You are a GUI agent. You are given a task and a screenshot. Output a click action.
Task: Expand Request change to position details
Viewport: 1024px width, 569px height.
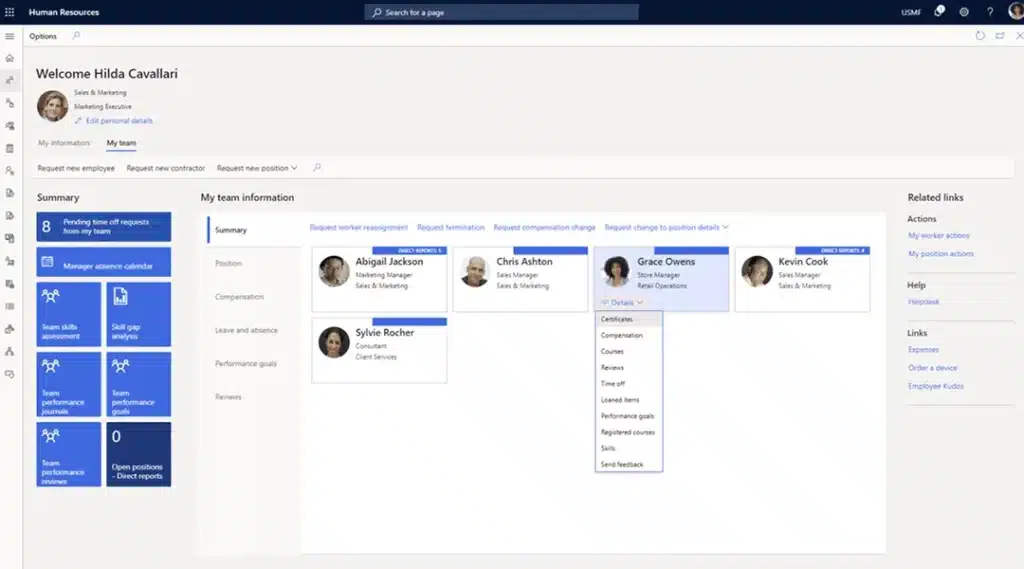666,227
